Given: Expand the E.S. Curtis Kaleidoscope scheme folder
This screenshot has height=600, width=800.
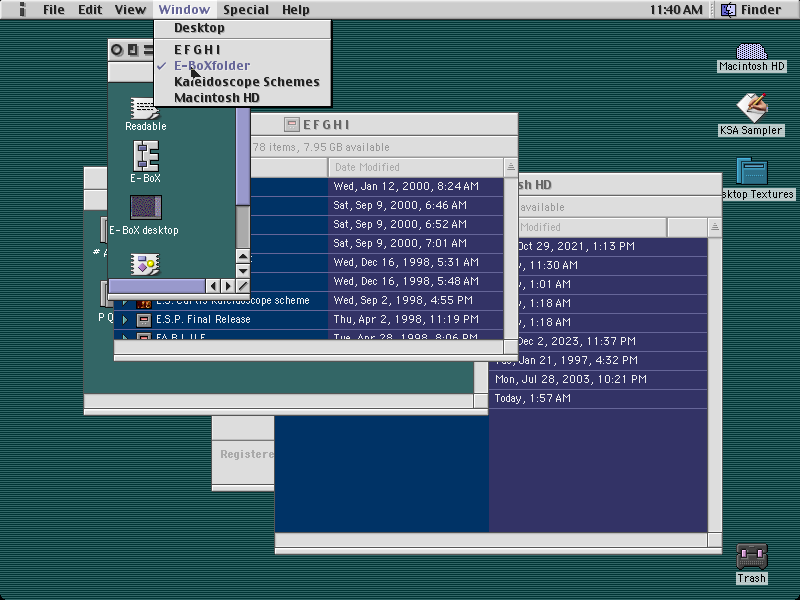Looking at the screenshot, I should tap(124, 303).
